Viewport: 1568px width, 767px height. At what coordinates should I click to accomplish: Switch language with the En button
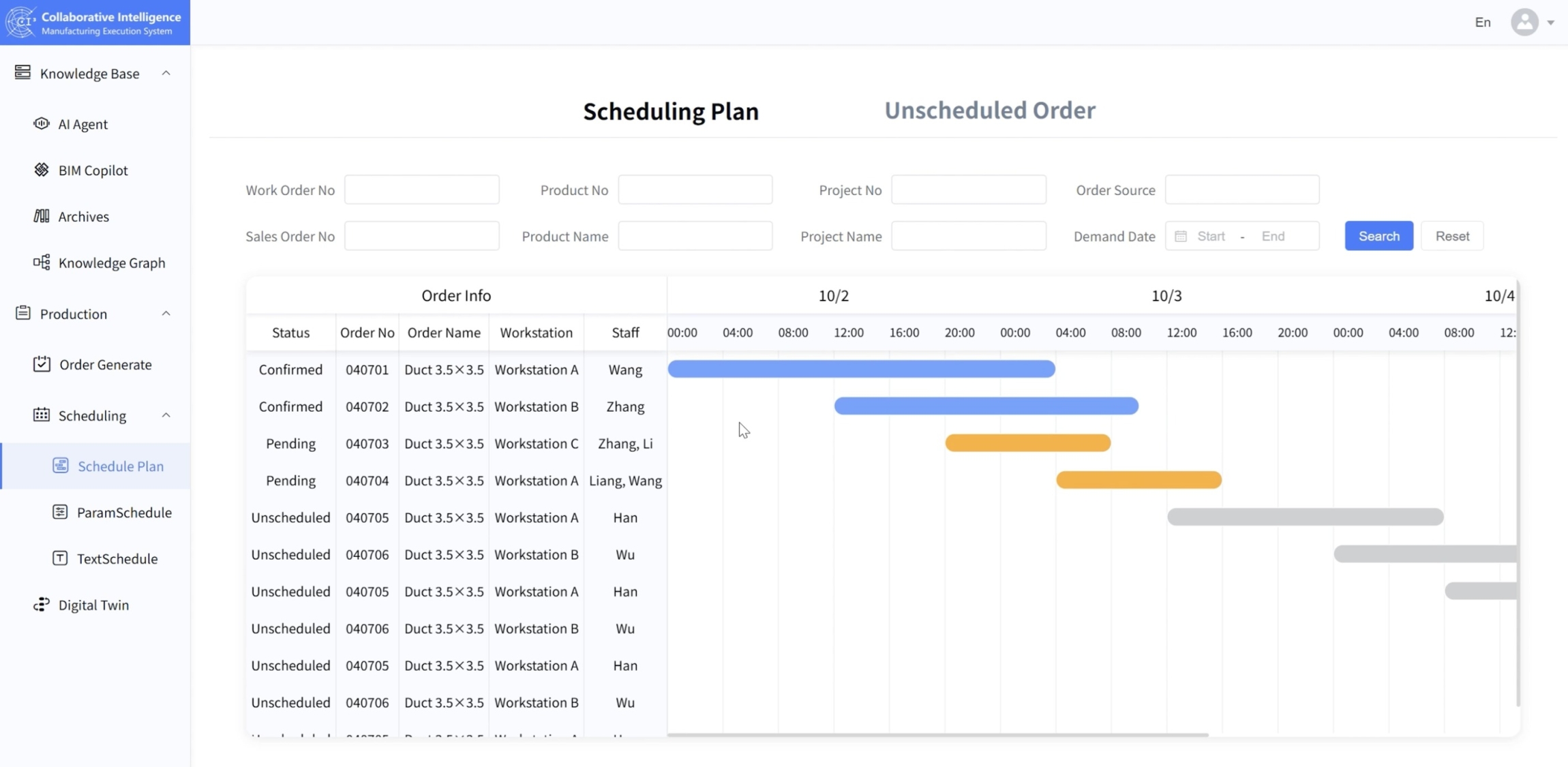coord(1482,22)
